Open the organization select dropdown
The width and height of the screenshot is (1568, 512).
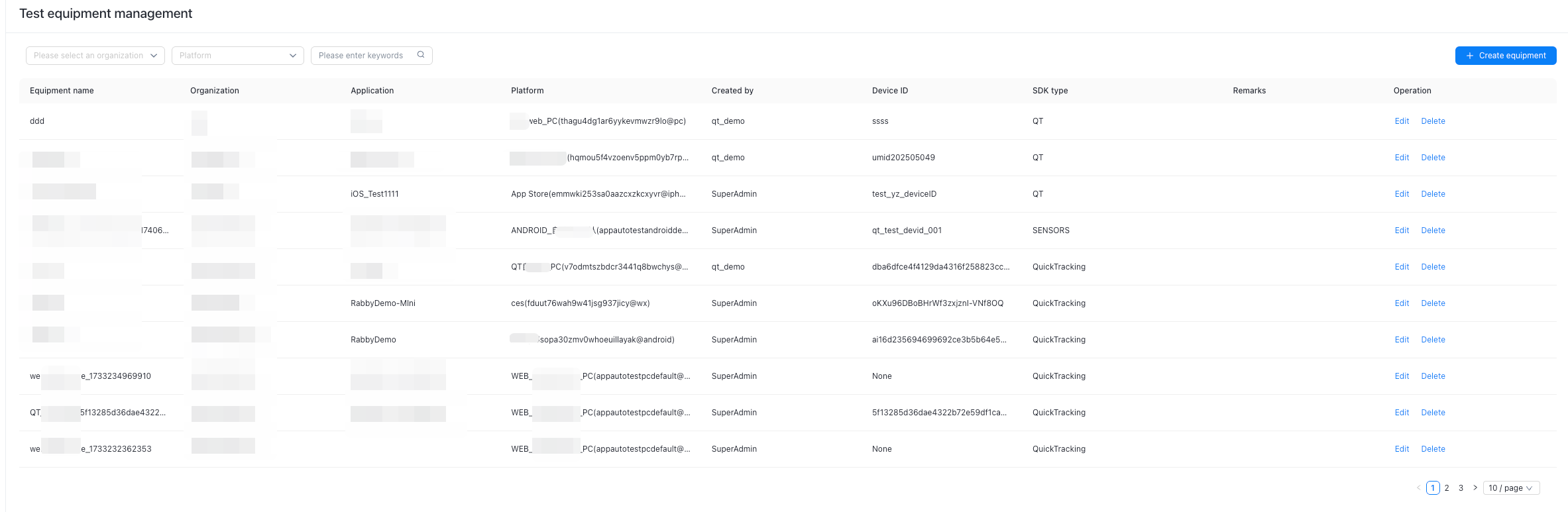[95, 56]
